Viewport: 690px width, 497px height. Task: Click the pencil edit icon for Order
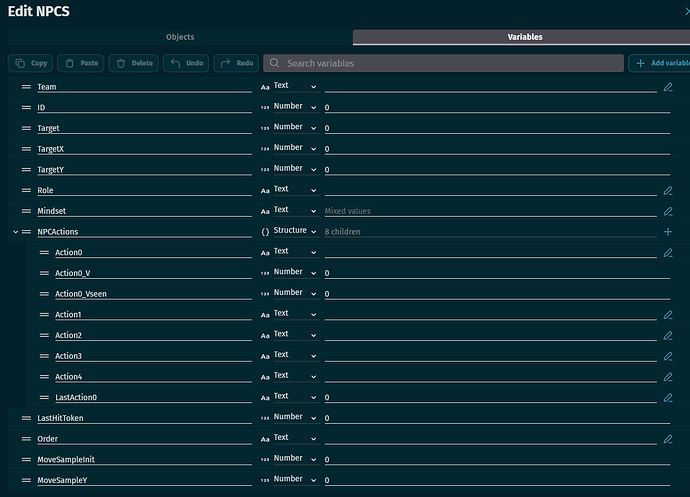pyautogui.click(x=668, y=439)
